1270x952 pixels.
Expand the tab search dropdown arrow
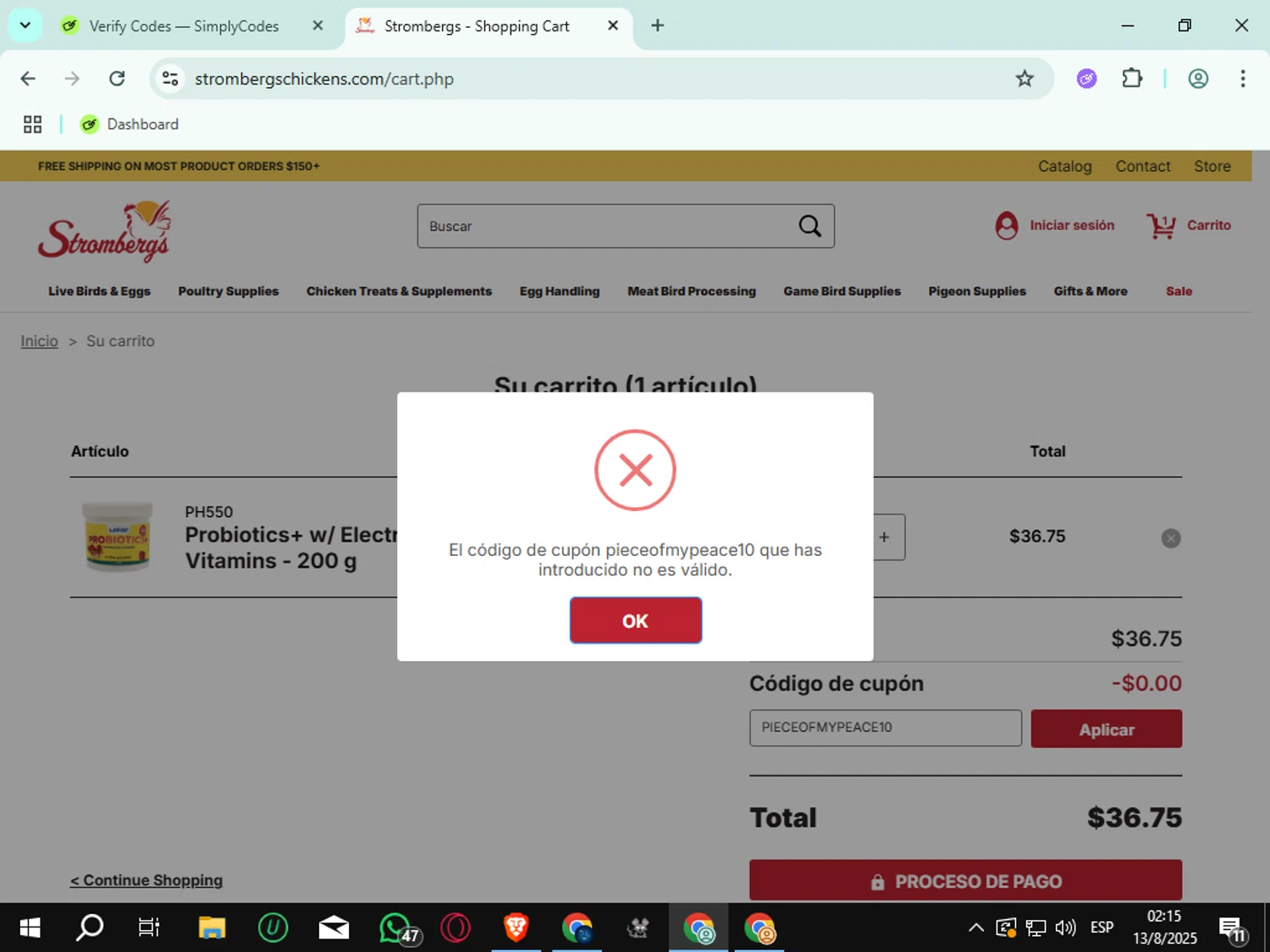[25, 25]
